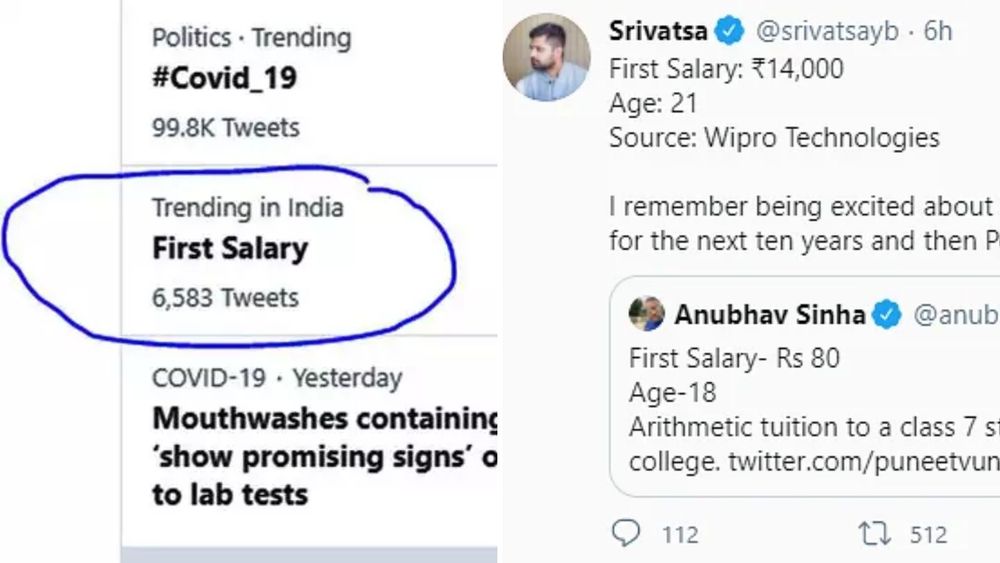Click the 99.8K Tweets count
This screenshot has width=1000, height=563.
click(225, 127)
